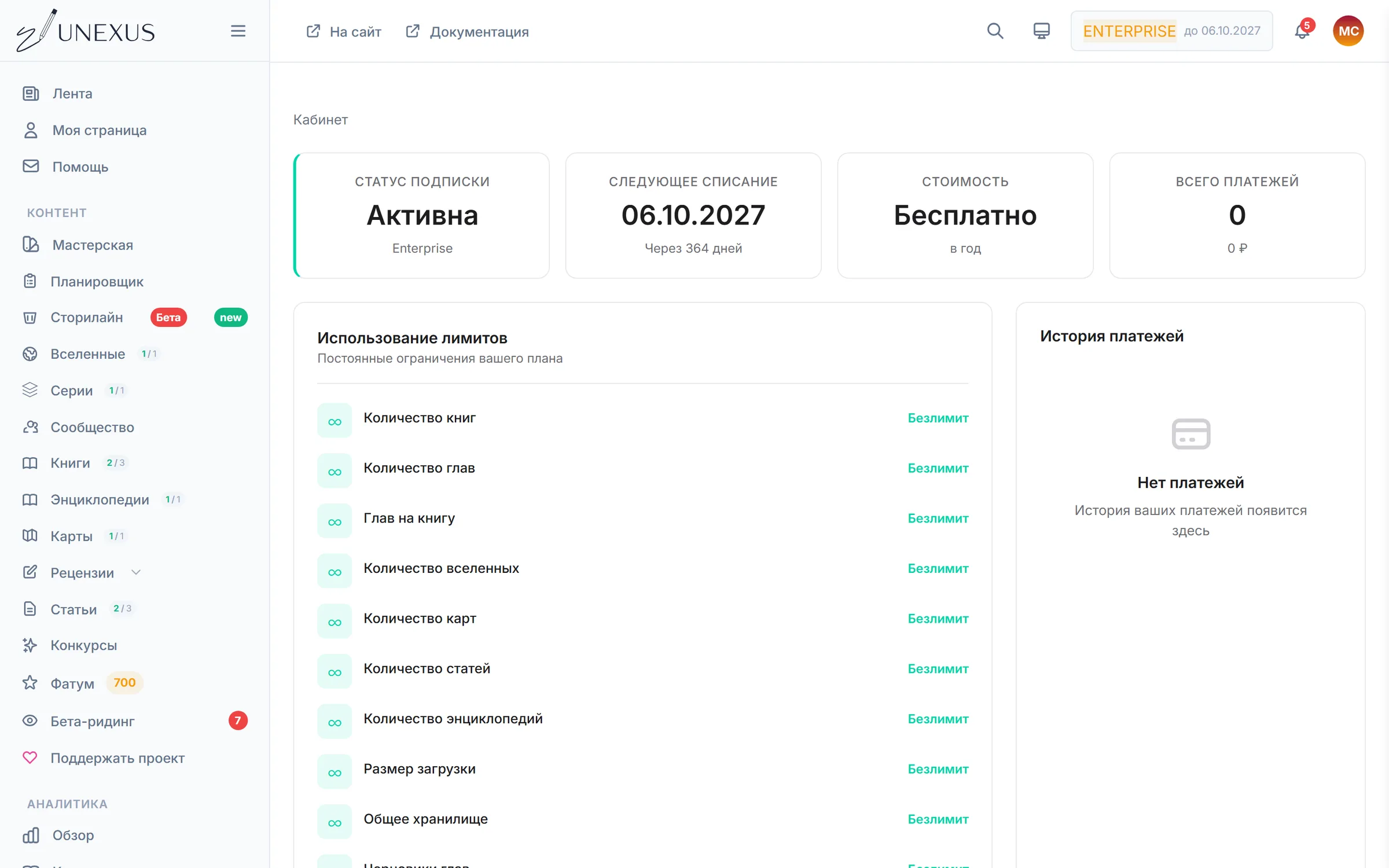The width and height of the screenshot is (1389, 868).
Task: Click the Вселенные globe icon
Action: [30, 354]
